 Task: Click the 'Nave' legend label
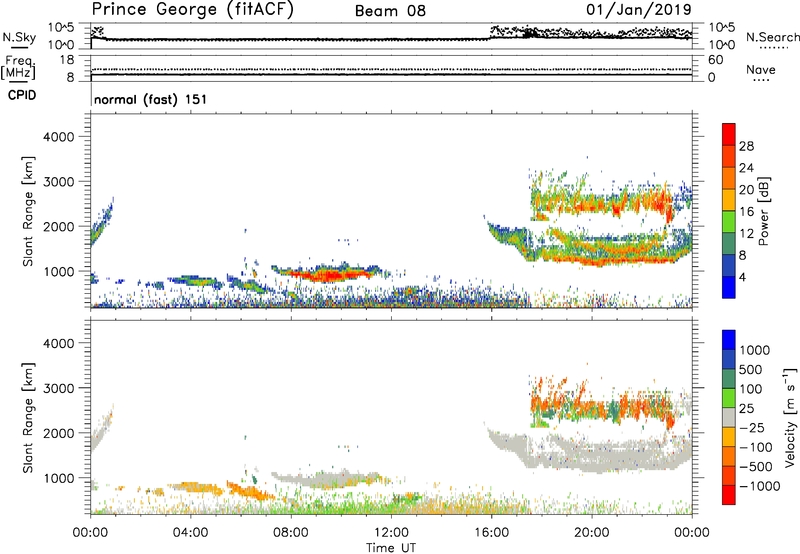tap(761, 69)
